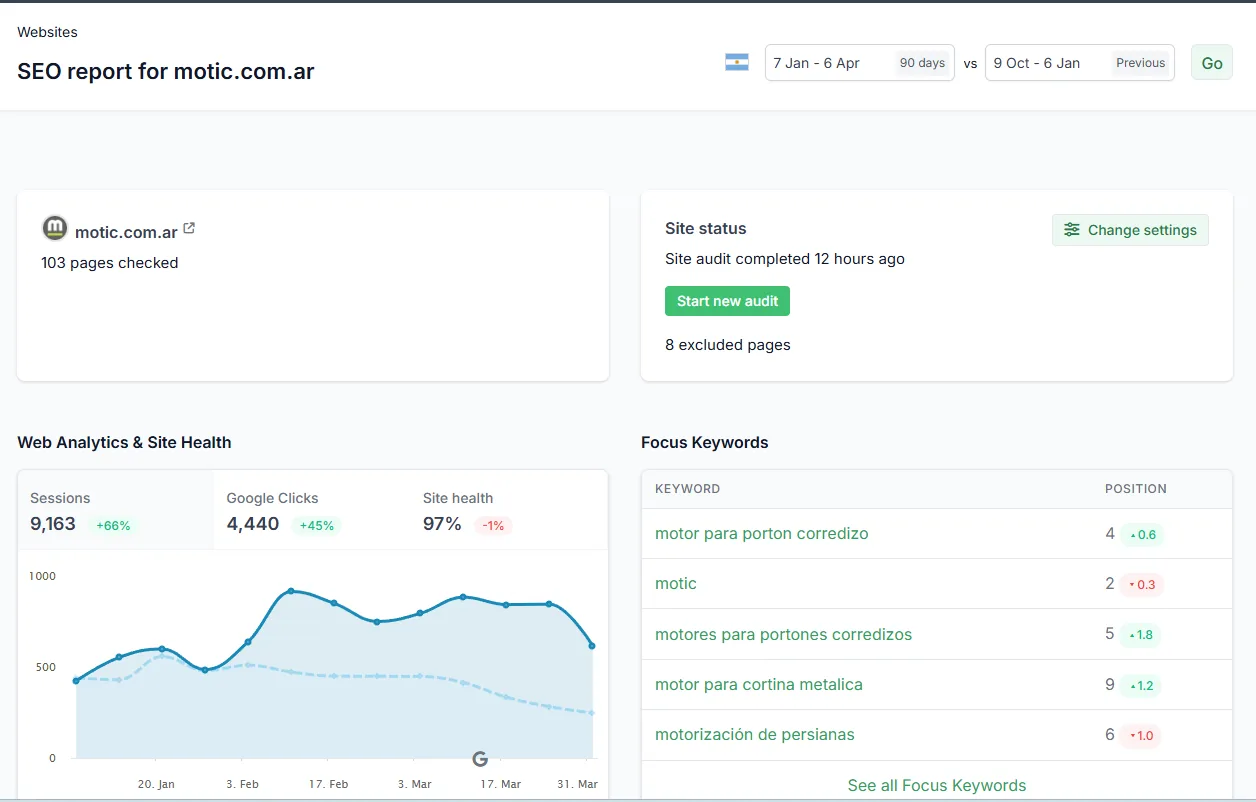Open the 9 Oct - 6 Jan comparison range
This screenshot has height=802, width=1256.
pyautogui.click(x=1080, y=63)
